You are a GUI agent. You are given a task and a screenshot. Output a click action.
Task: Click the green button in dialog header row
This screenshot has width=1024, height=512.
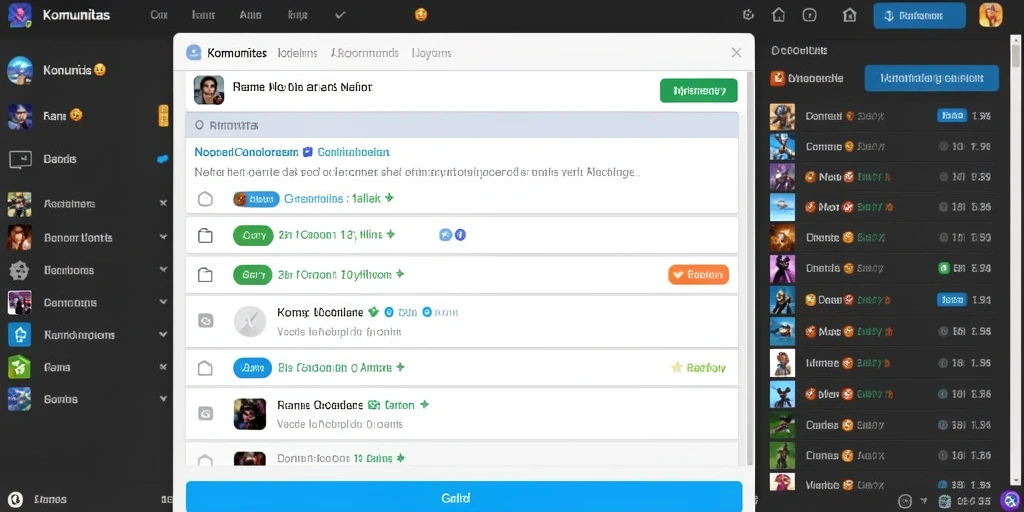coord(699,91)
